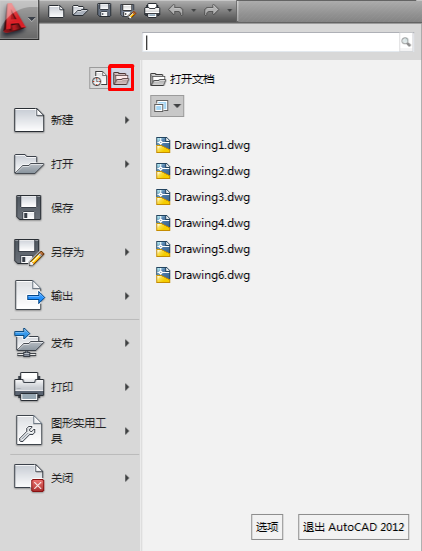Switch to Recent Documents view toggle
This screenshot has width=422, height=551.
click(99, 78)
